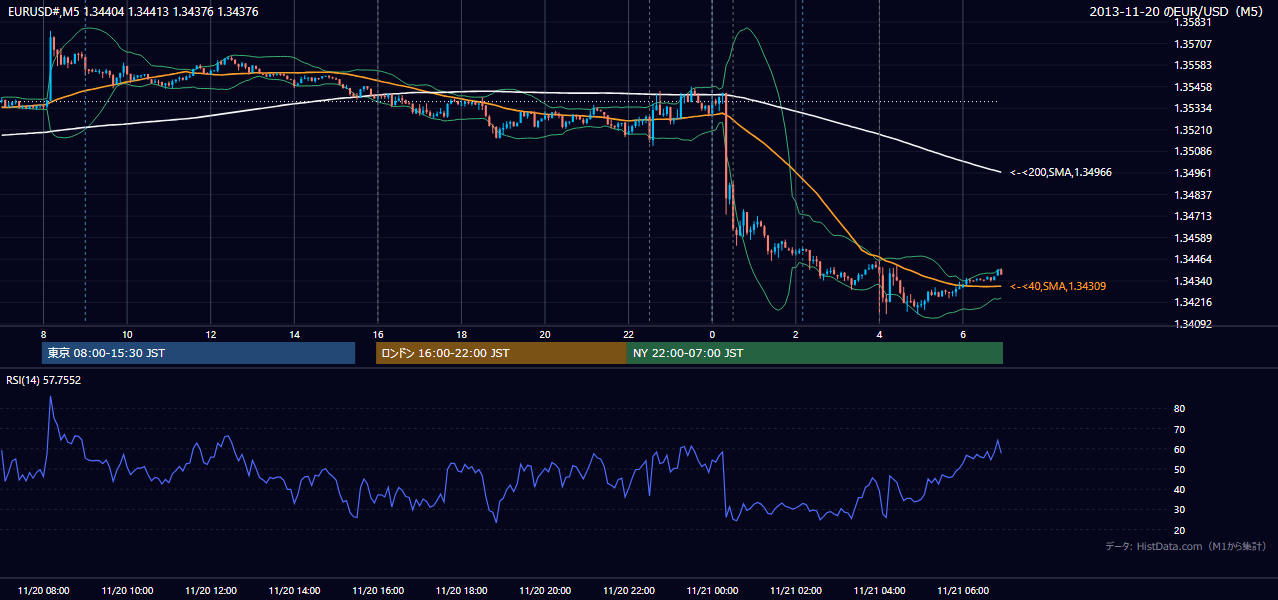Click hour label 16 under the price chart
The image size is (1278, 600).
(x=378, y=334)
